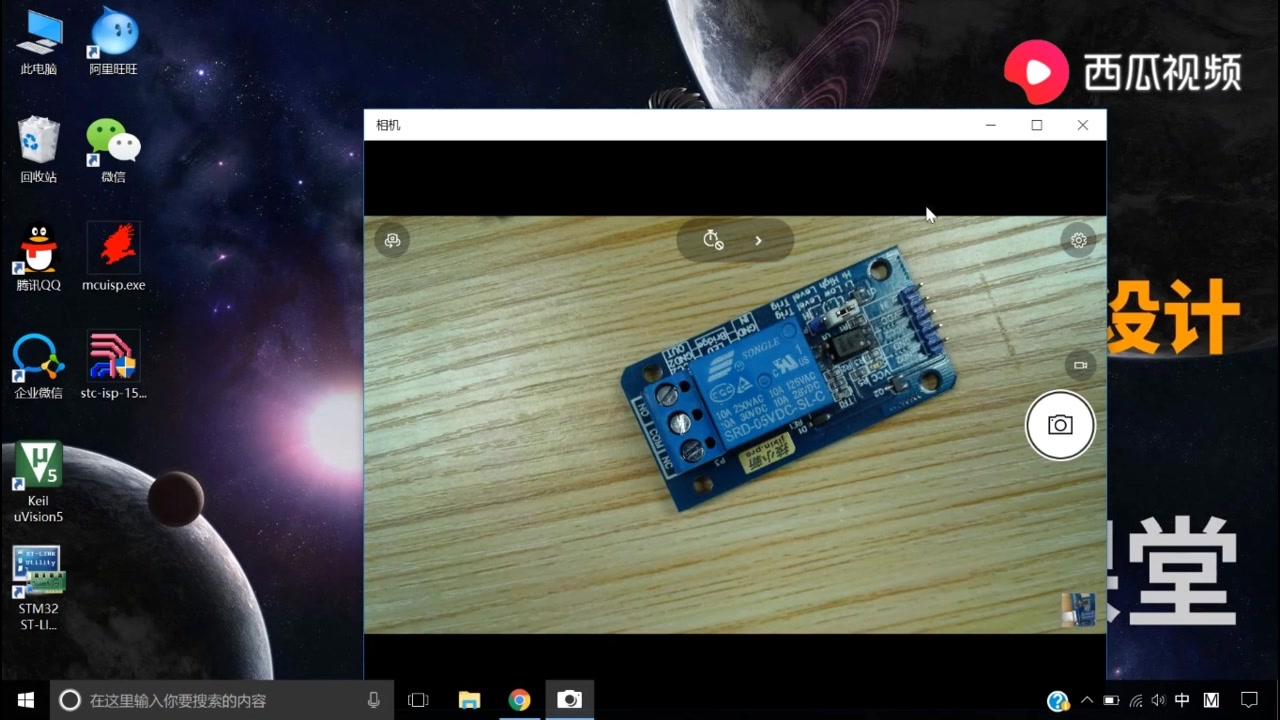This screenshot has width=1280, height=720.
Task: Check the battery status tray icon
Action: pos(1111,700)
